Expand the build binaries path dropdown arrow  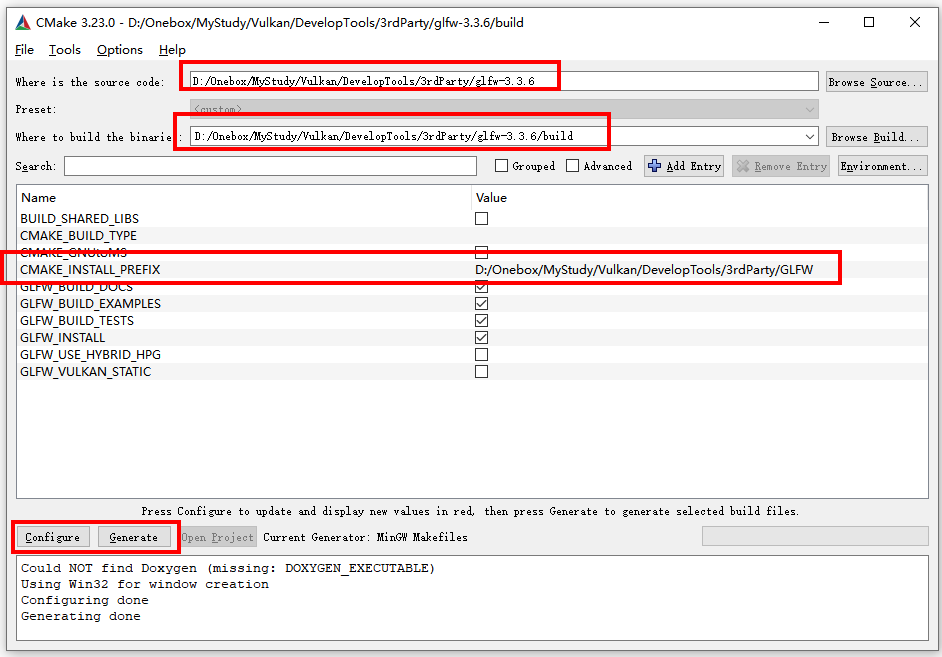click(810, 136)
